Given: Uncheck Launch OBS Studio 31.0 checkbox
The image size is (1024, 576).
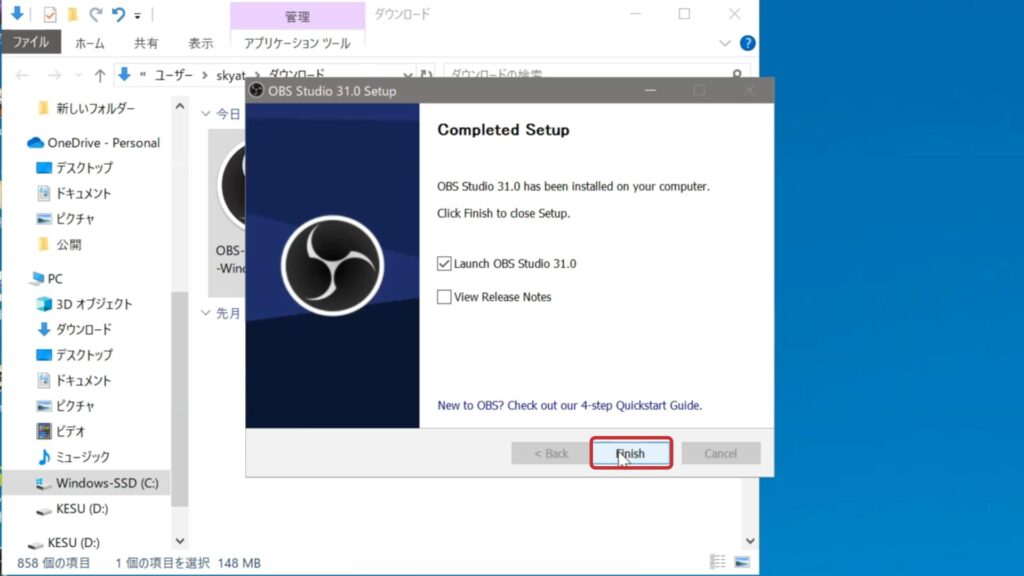Looking at the screenshot, I should 445,264.
